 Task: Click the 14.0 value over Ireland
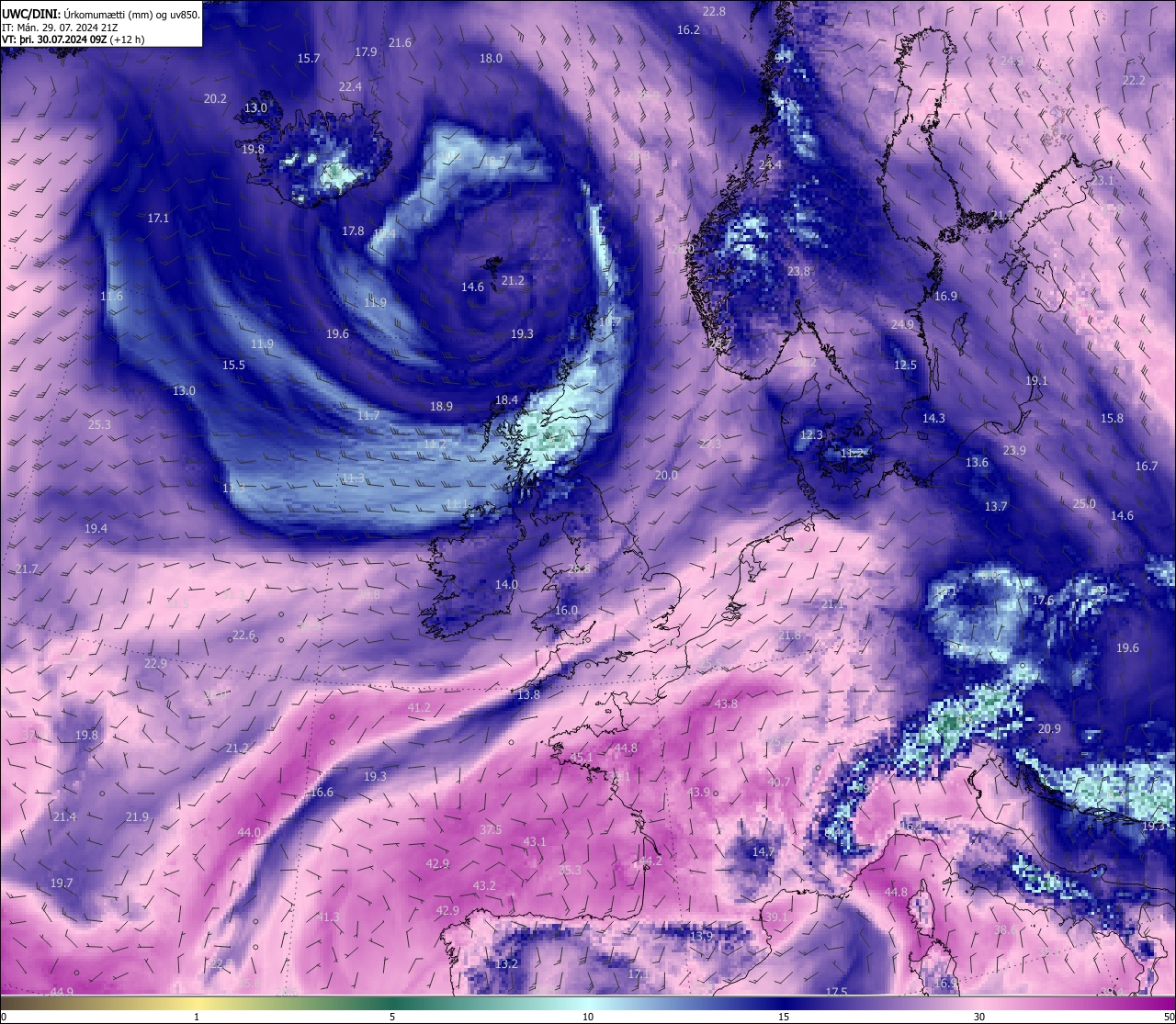click(506, 585)
